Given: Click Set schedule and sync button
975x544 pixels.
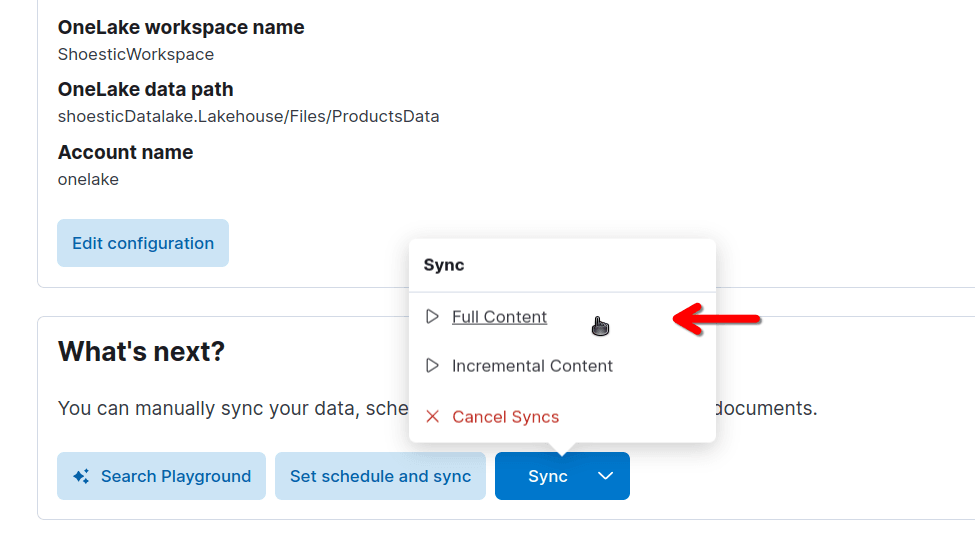Looking at the screenshot, I should click(380, 476).
